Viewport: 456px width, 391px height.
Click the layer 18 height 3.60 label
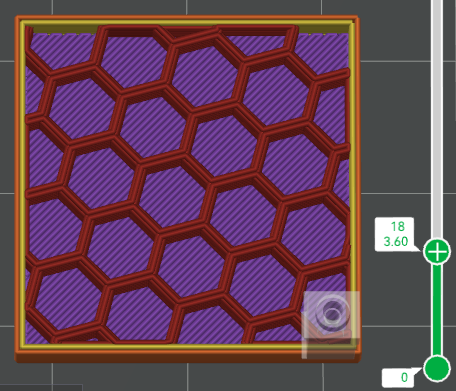(395, 234)
